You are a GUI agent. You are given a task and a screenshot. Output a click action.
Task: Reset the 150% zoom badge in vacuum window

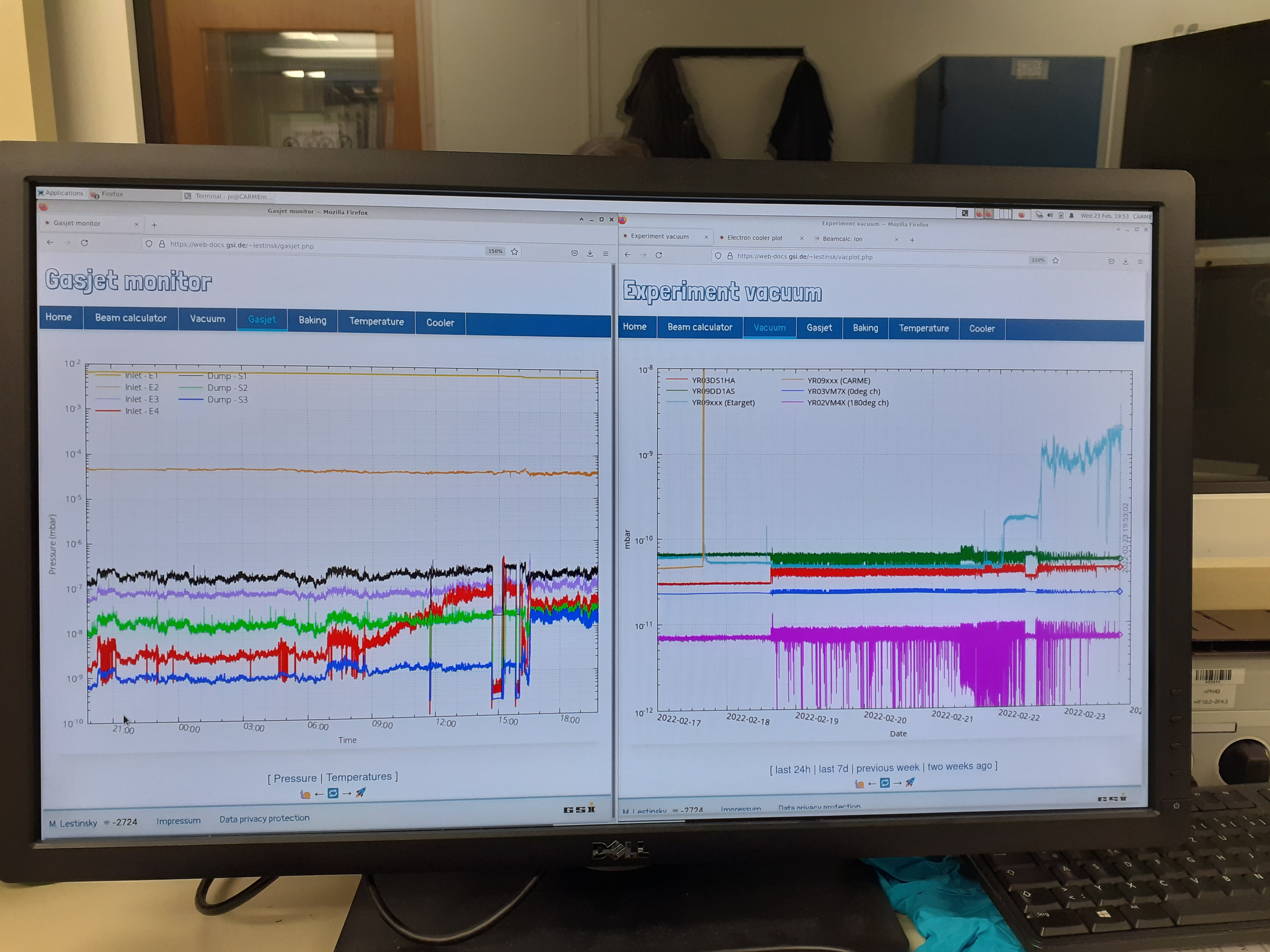tap(1037, 260)
